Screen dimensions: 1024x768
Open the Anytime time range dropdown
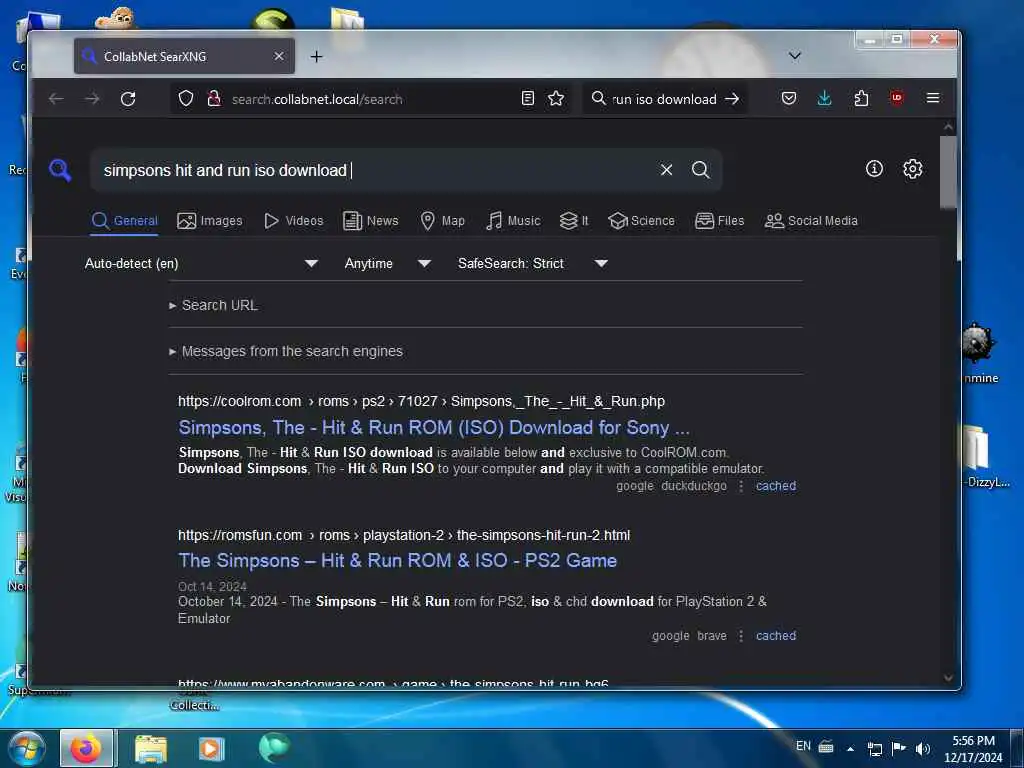[x=387, y=263]
